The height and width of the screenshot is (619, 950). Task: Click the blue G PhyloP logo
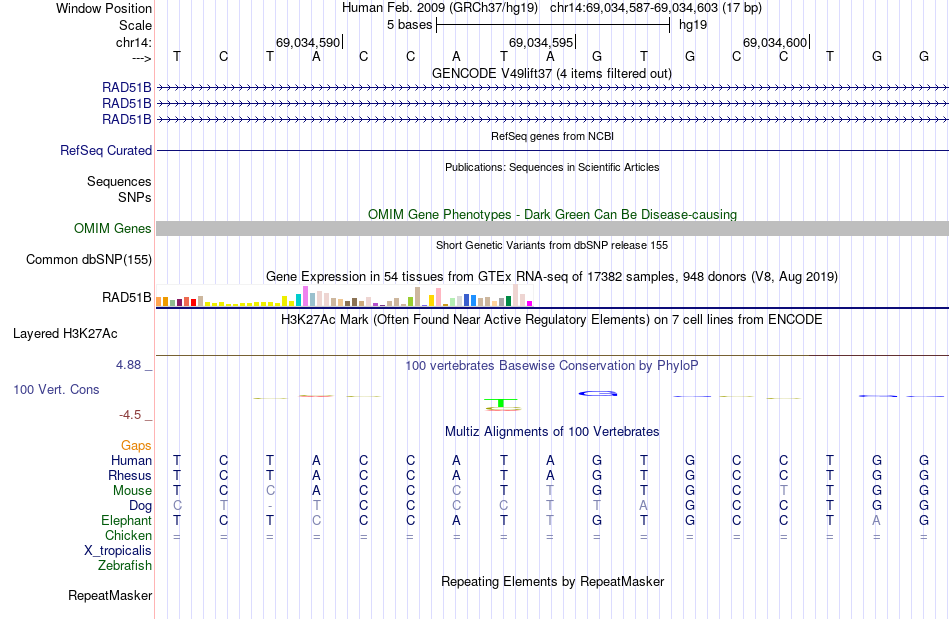coord(597,394)
